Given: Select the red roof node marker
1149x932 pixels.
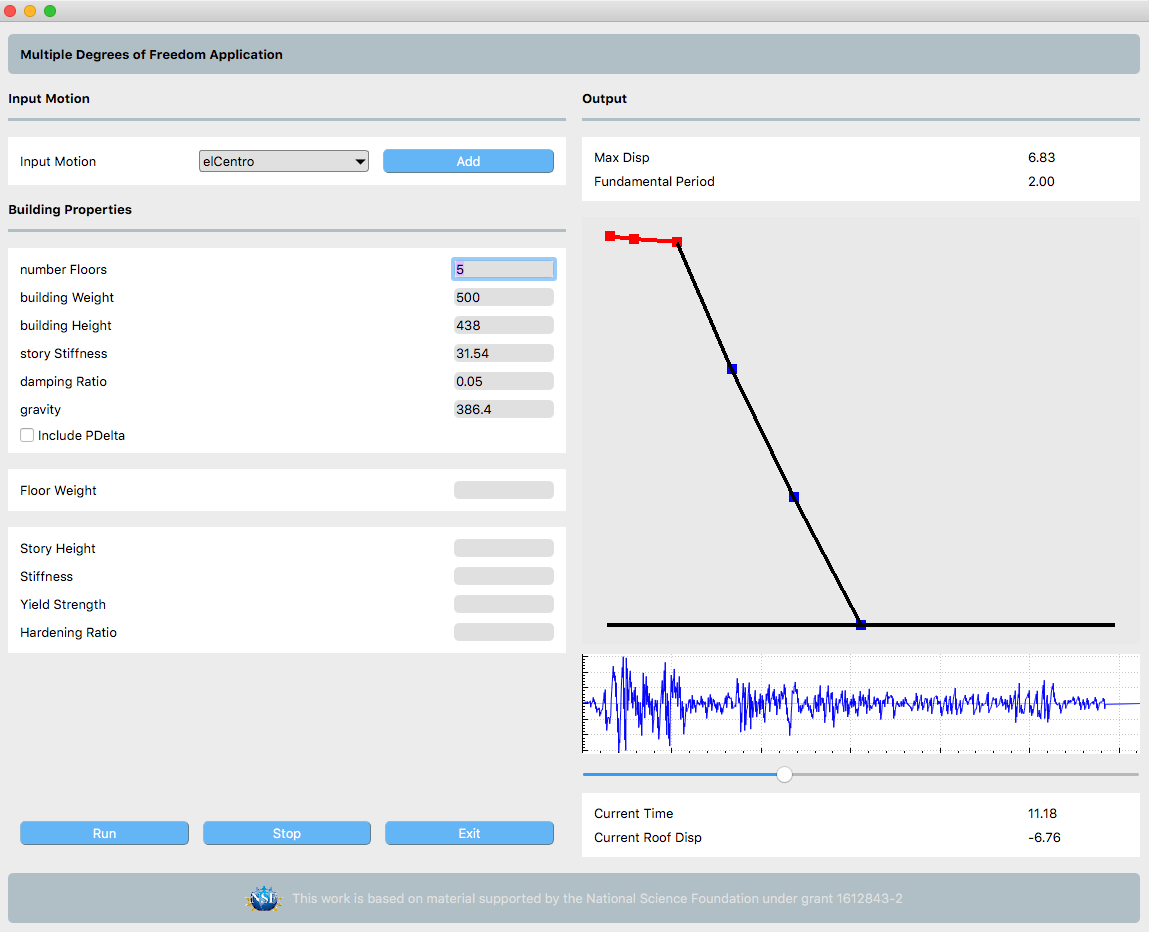Looking at the screenshot, I should (611, 236).
